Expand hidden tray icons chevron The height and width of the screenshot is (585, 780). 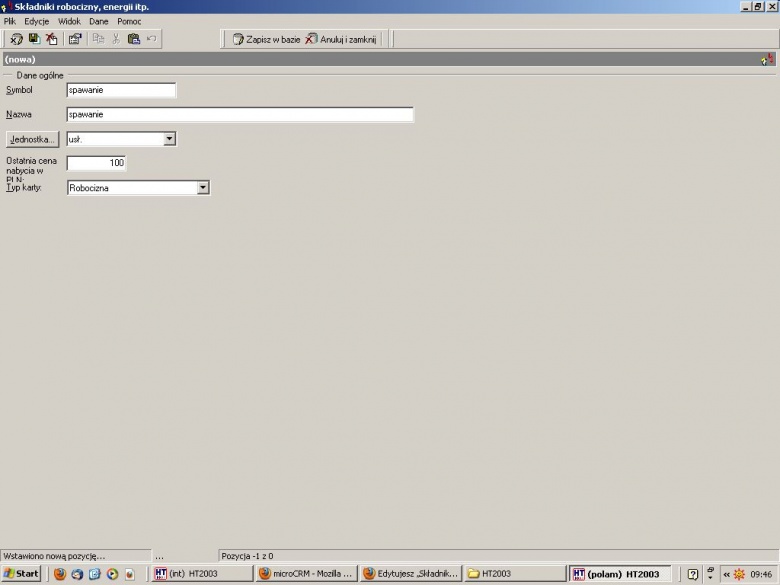click(x=727, y=574)
